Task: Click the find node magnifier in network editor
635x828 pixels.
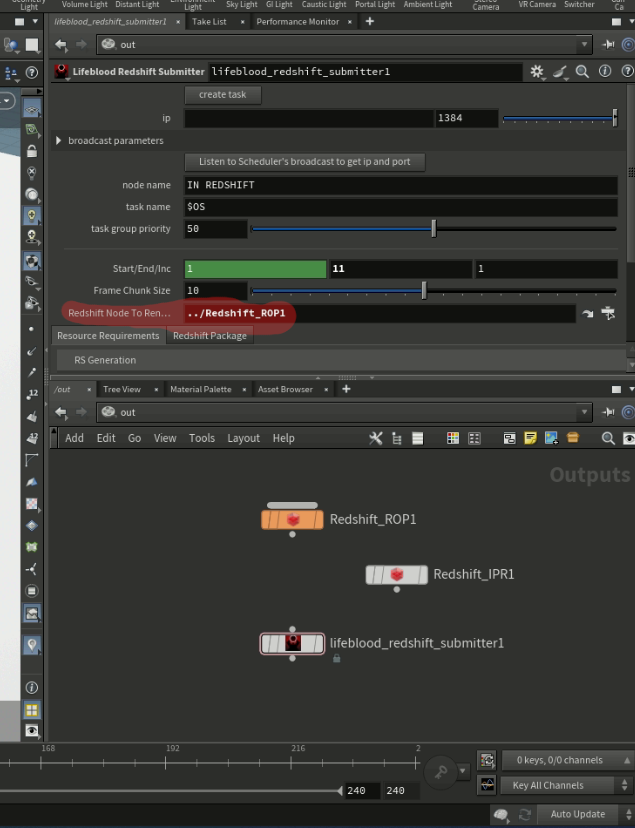Action: (608, 438)
